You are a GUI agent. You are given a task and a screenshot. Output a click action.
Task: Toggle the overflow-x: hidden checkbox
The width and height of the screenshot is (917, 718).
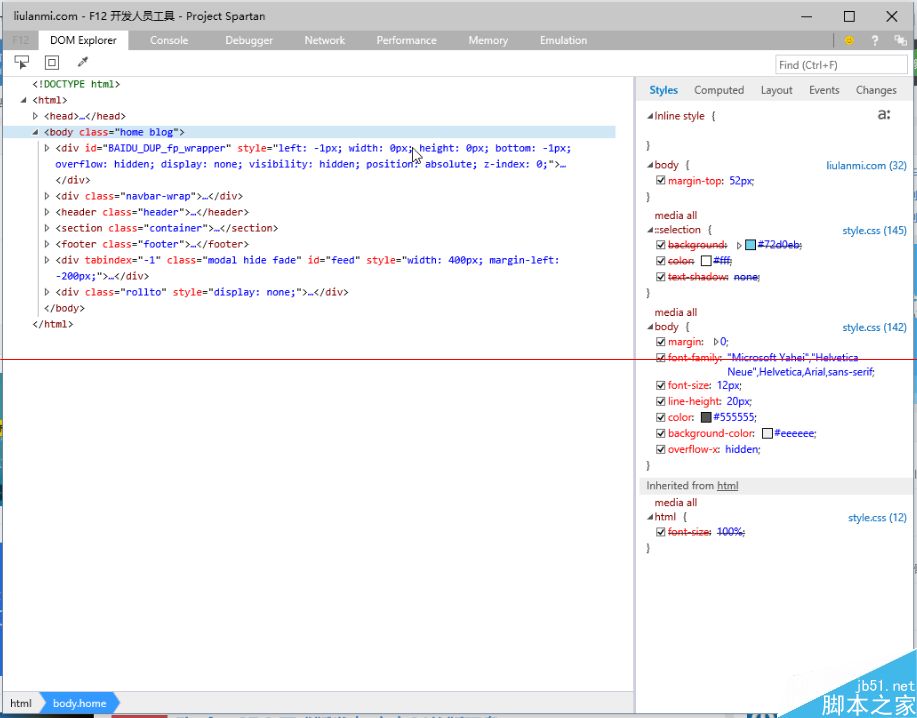coord(660,450)
